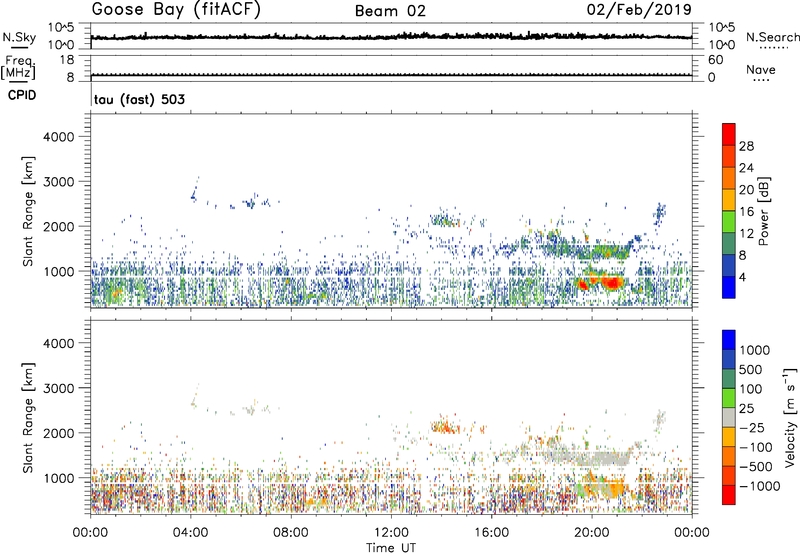
Task: Click the 'Time UT' axis label
Action: 391,548
